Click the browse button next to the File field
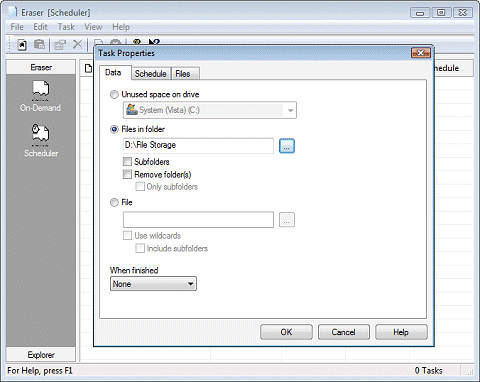The image size is (480, 382). [x=287, y=220]
